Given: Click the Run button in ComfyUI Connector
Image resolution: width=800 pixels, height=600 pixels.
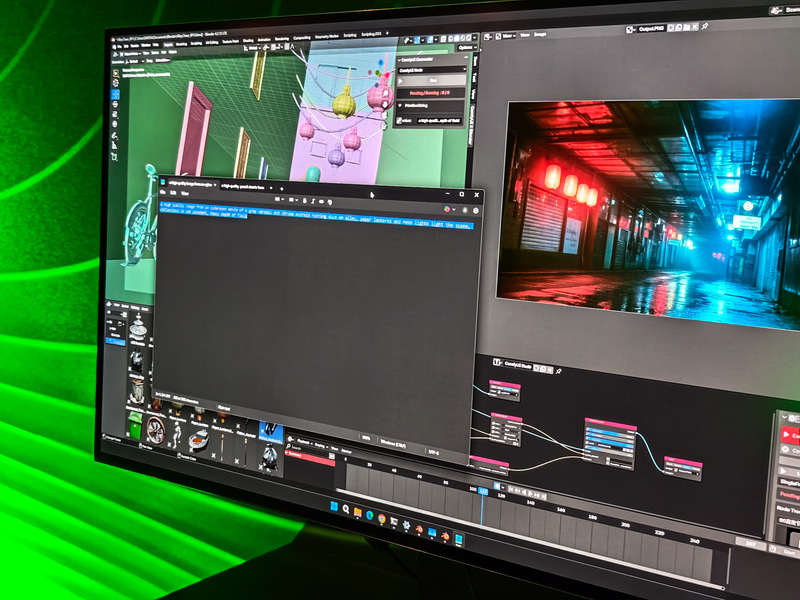Looking at the screenshot, I should click(x=432, y=81).
